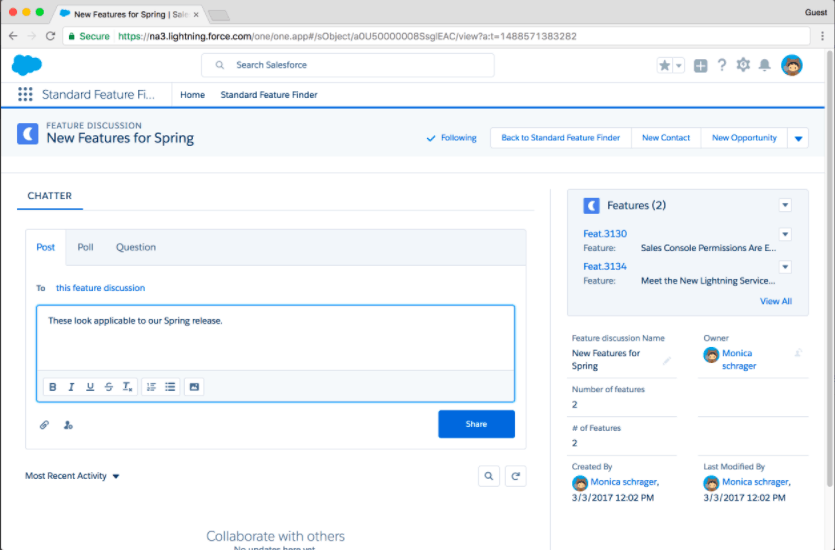The height and width of the screenshot is (550, 835).
Task: Open the user profile avatar menu
Action: [x=792, y=65]
